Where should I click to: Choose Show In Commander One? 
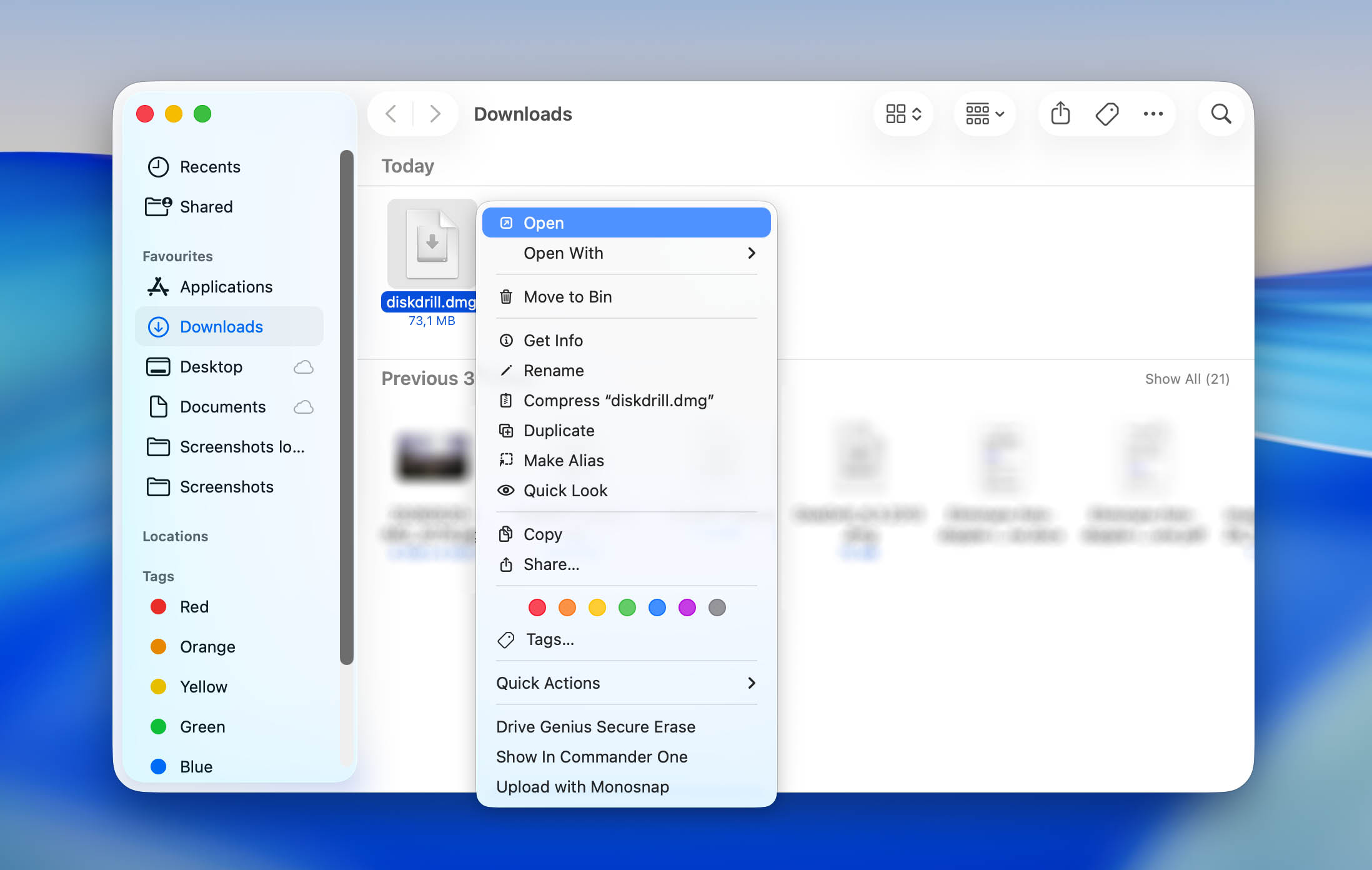pos(626,757)
